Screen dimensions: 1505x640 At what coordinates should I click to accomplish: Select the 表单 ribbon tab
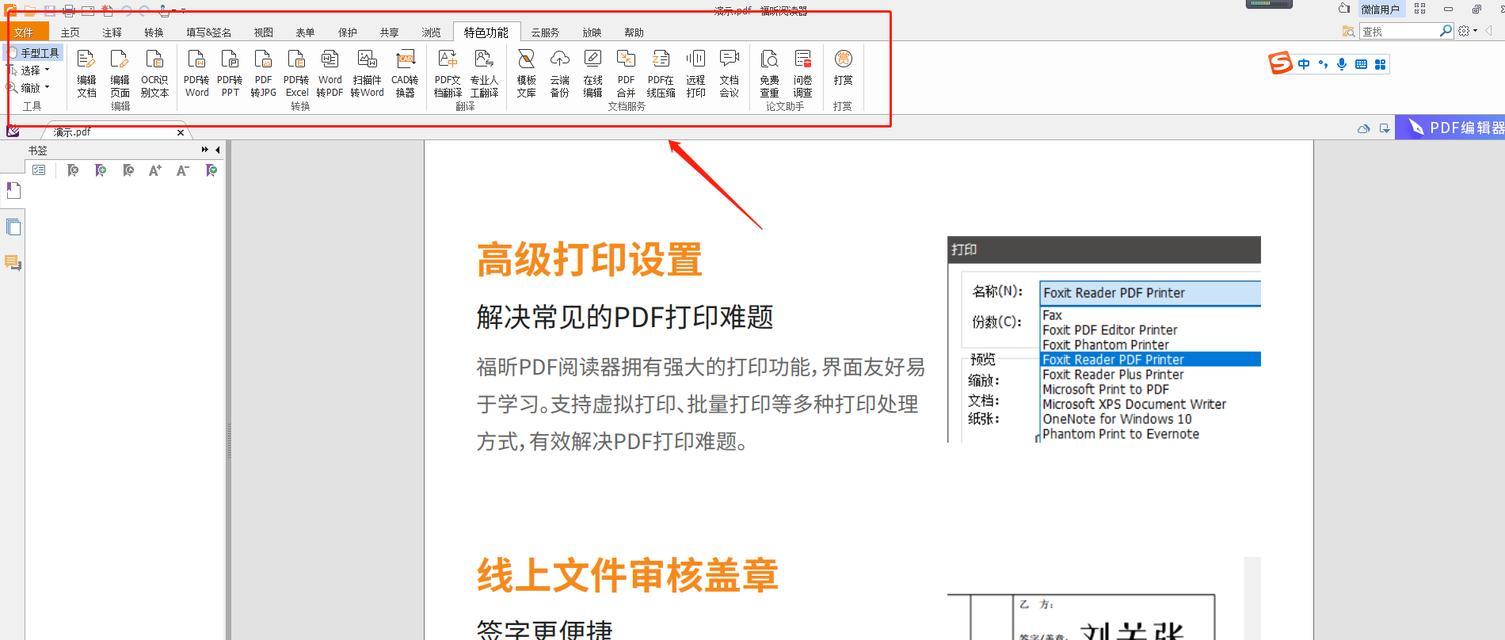[x=305, y=32]
